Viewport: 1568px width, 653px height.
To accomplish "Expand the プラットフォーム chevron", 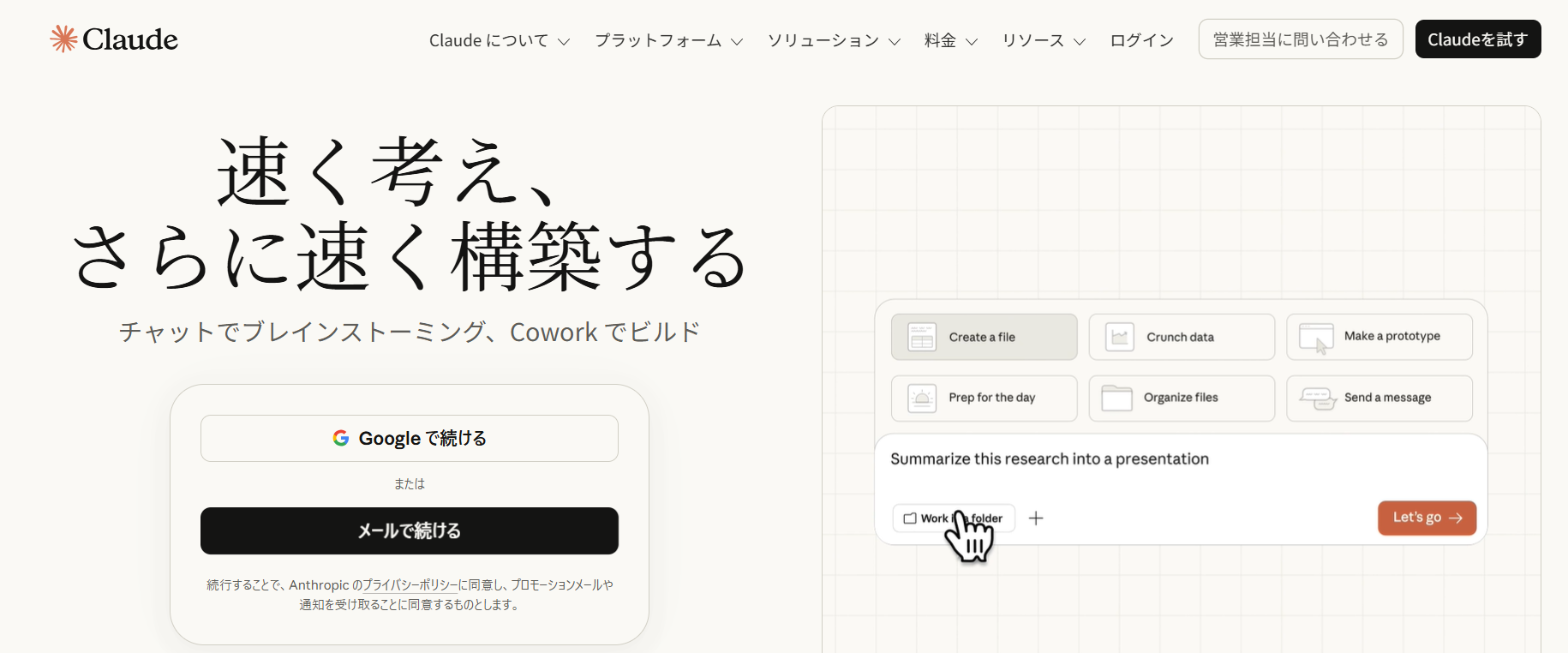I will 737,41.
